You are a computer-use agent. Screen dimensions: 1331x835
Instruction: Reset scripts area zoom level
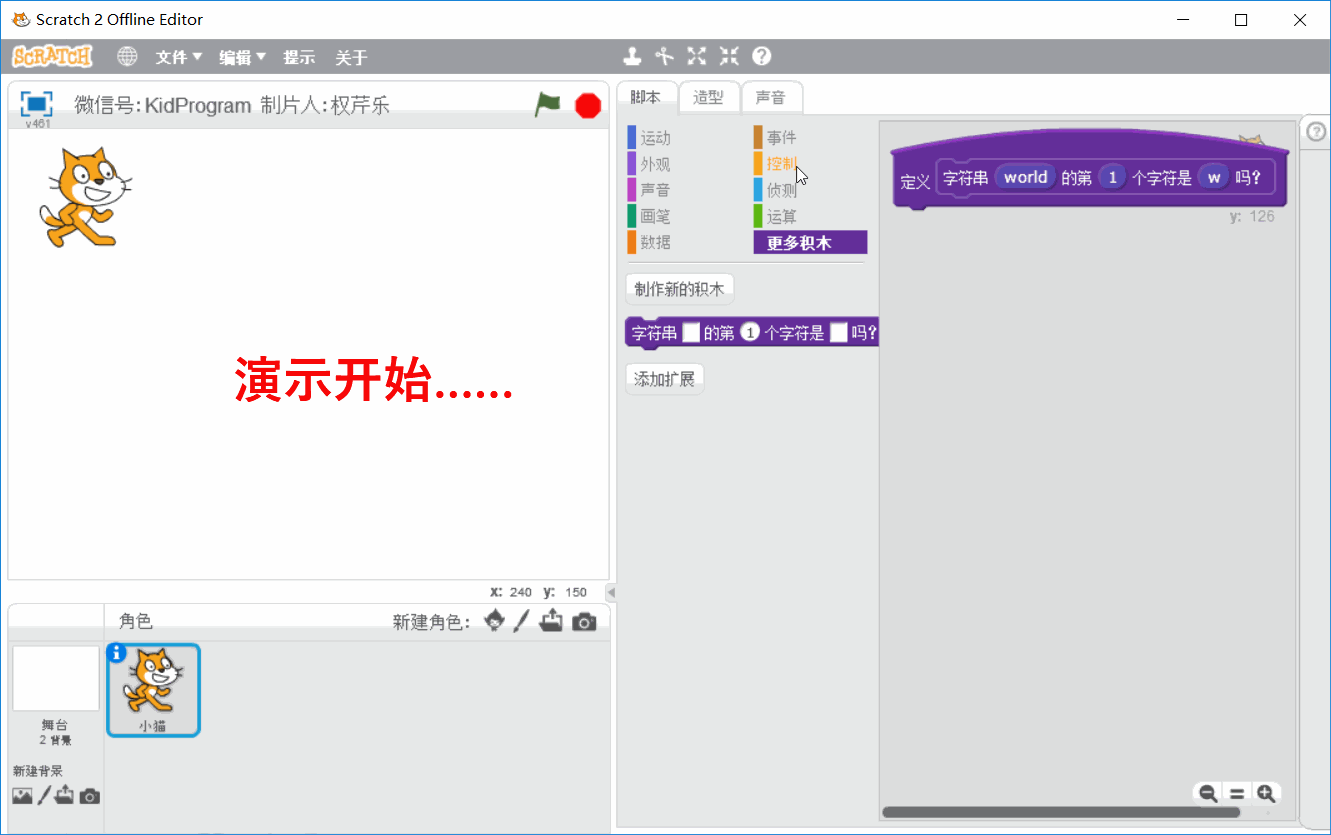1237,793
